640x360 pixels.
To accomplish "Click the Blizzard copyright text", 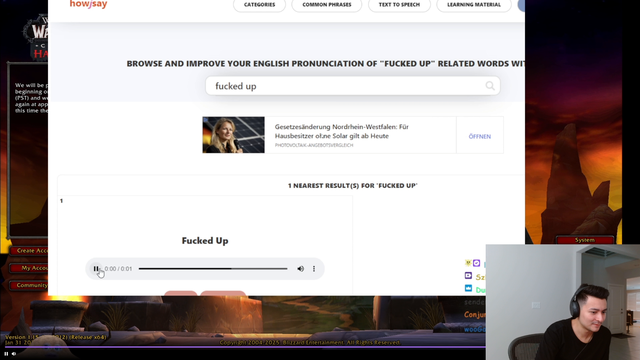I will click(x=310, y=342).
